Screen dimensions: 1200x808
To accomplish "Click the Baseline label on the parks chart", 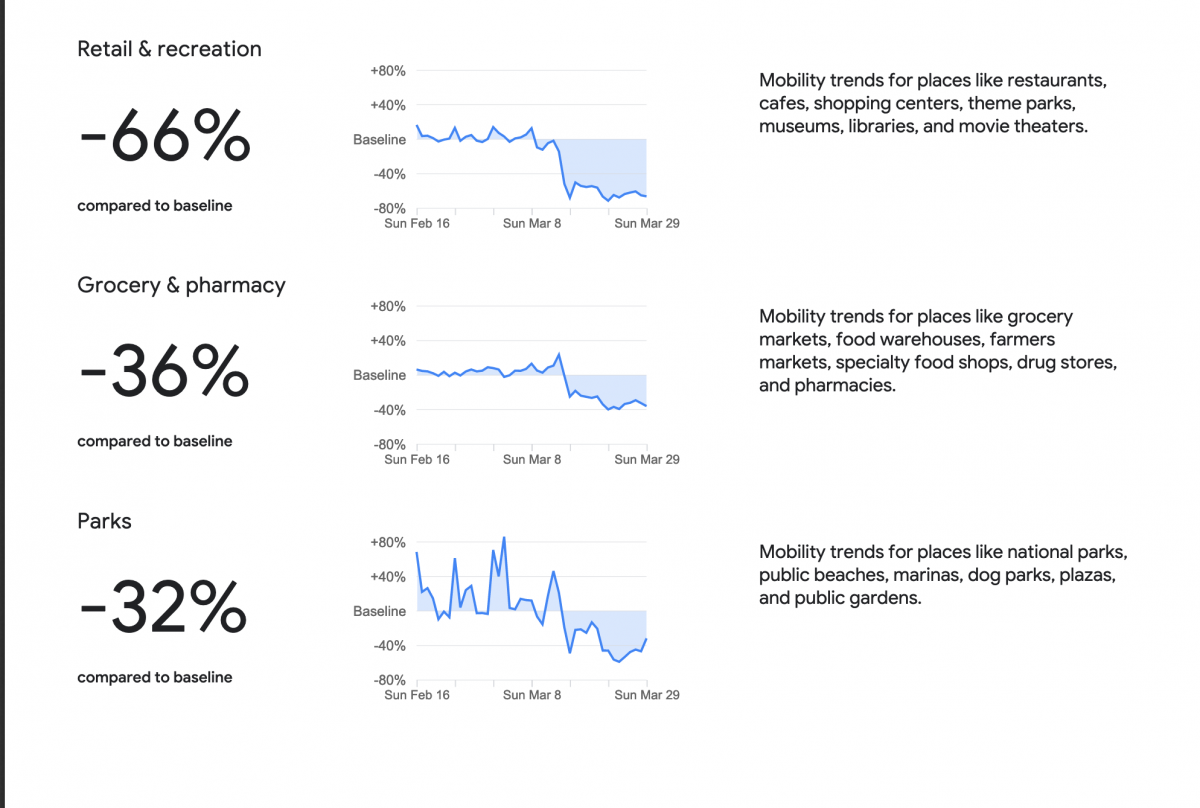I will point(379,611).
